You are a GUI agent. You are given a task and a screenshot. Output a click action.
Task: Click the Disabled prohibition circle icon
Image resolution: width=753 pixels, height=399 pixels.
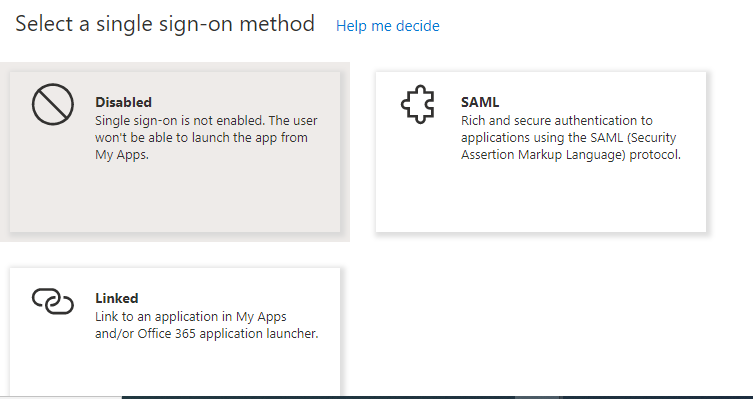point(53,104)
